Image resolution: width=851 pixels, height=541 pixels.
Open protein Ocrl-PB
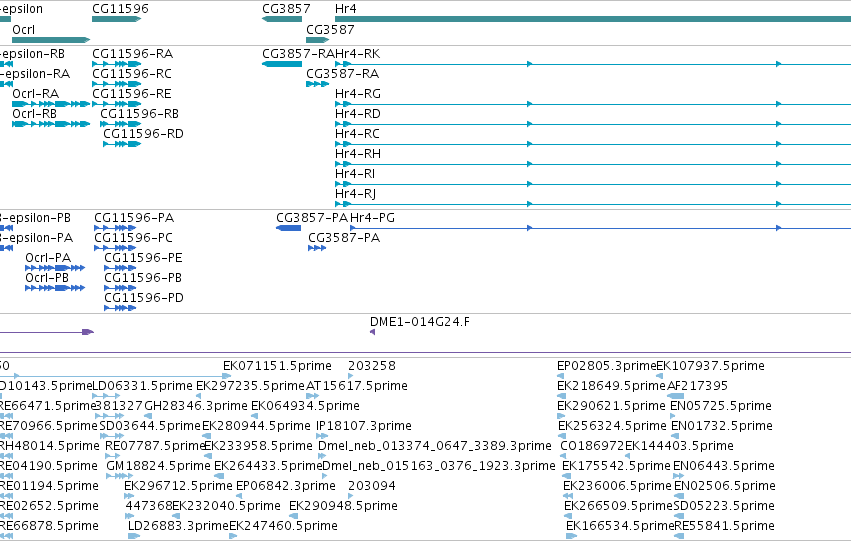(x=55, y=288)
